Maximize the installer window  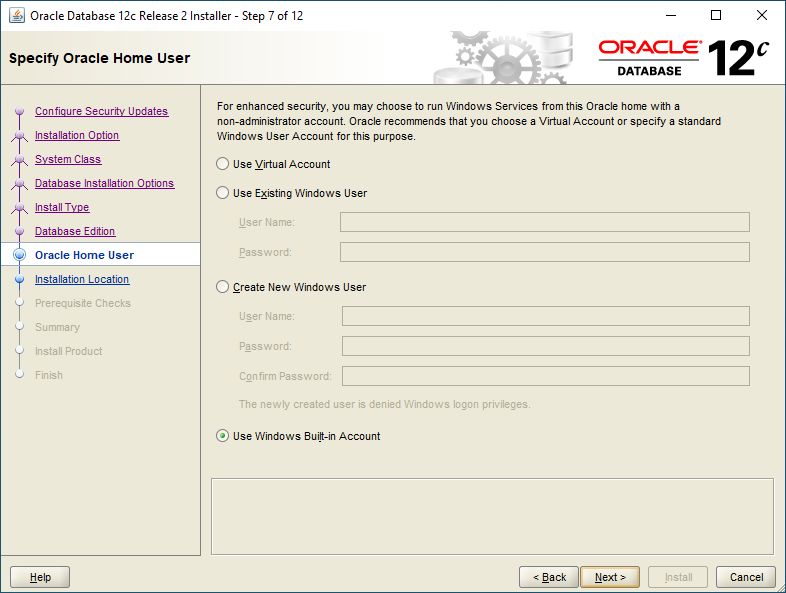(x=716, y=16)
